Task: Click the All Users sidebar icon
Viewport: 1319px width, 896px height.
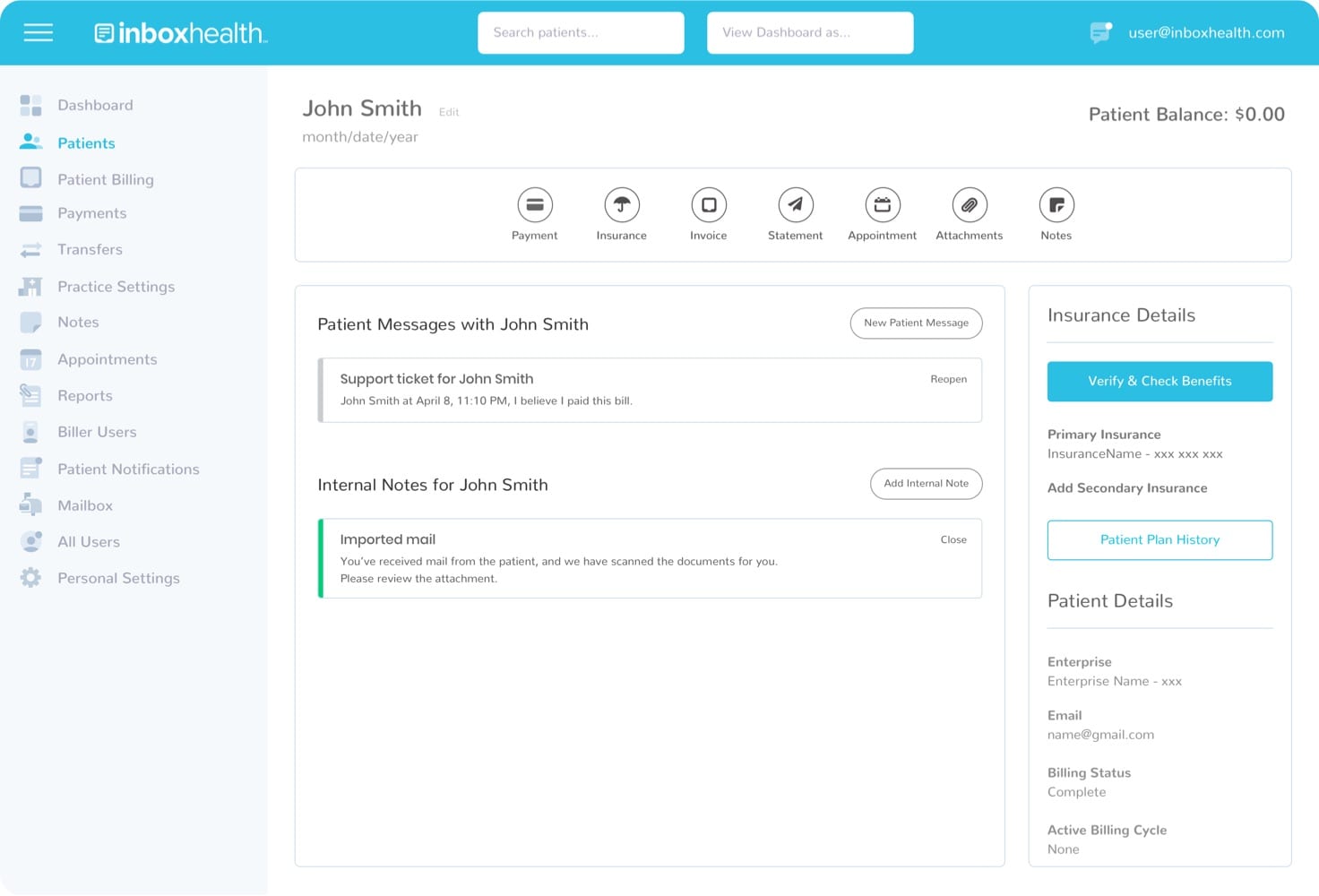Action: (30, 541)
